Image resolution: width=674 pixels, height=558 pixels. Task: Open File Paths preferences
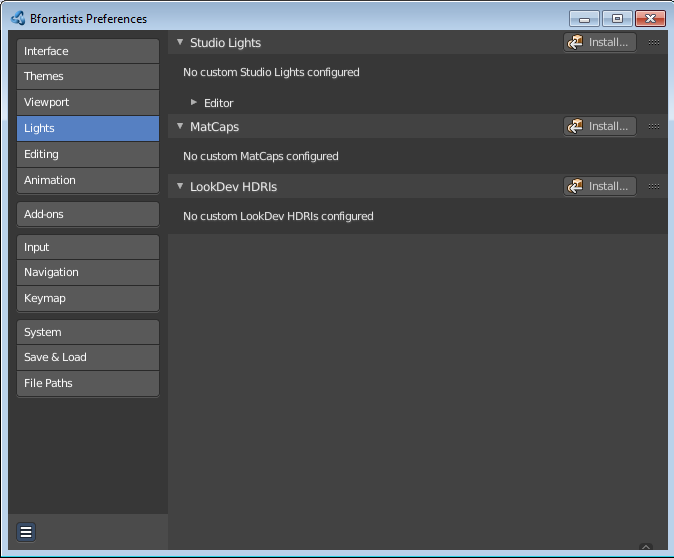point(88,383)
